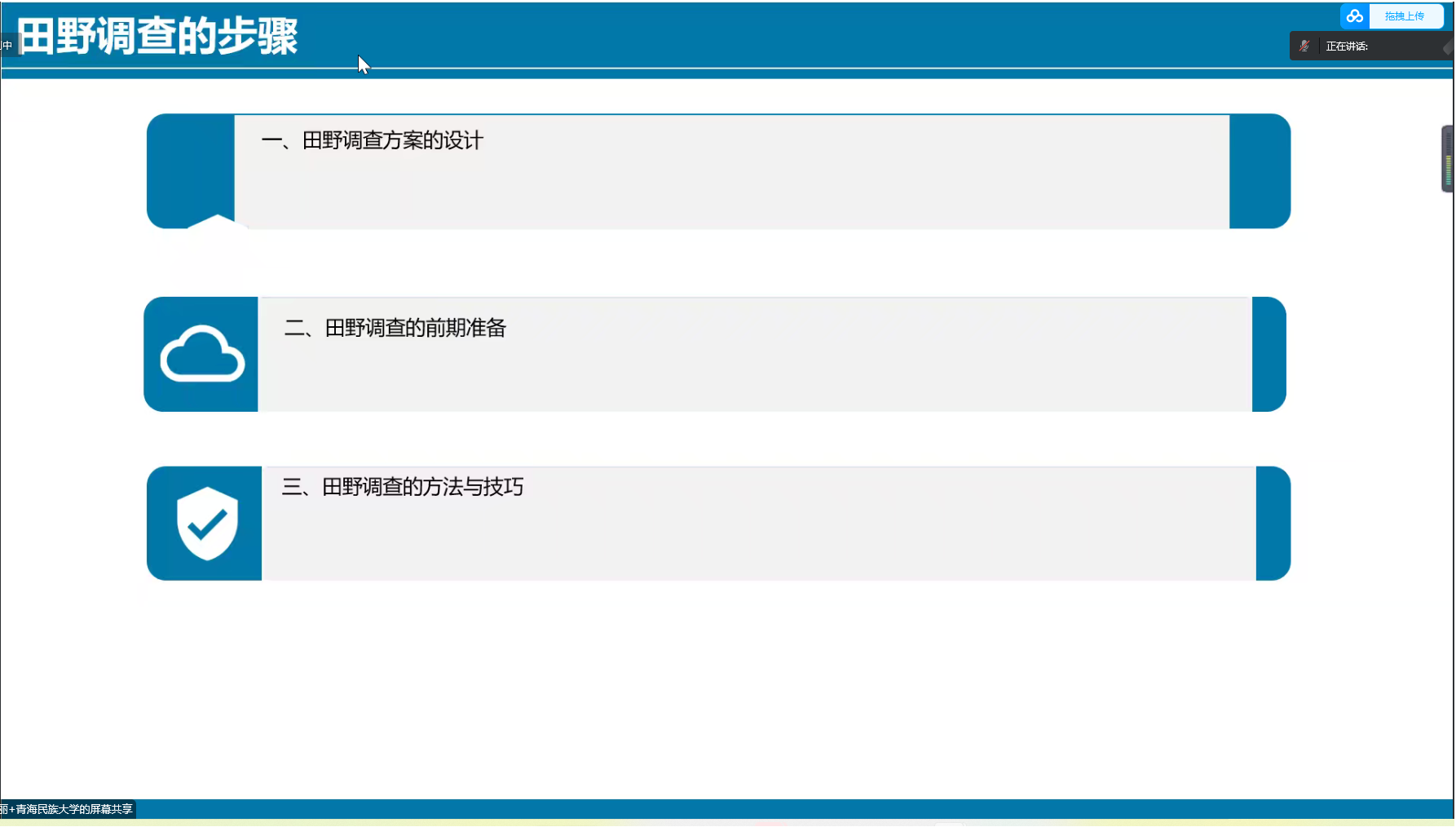The height and width of the screenshot is (827, 1456).
Task: Click the red-slash mute symbol on the microphone
Action: tap(1304, 46)
